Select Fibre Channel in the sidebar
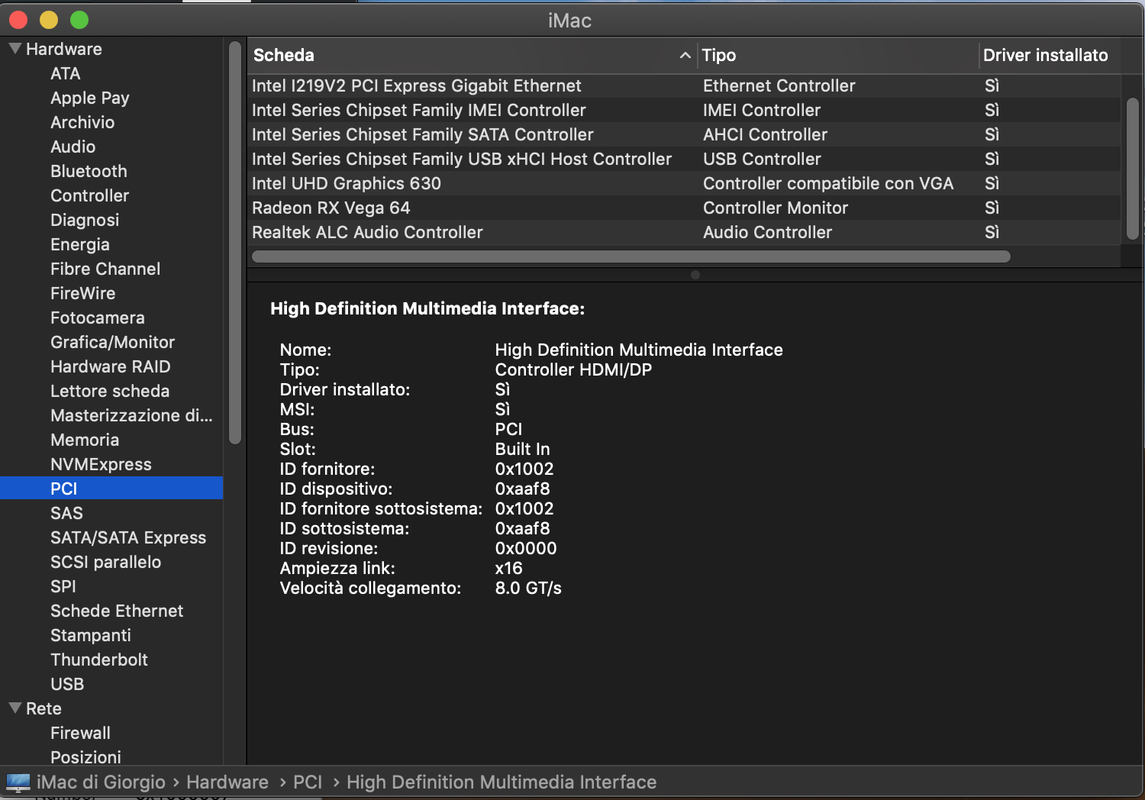 pos(105,269)
